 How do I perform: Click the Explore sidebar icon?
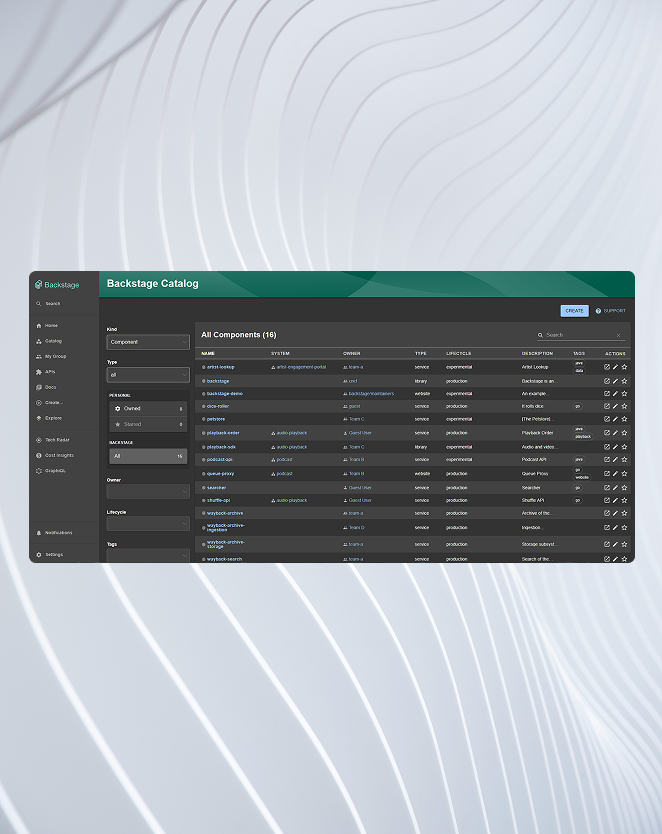click(x=39, y=418)
